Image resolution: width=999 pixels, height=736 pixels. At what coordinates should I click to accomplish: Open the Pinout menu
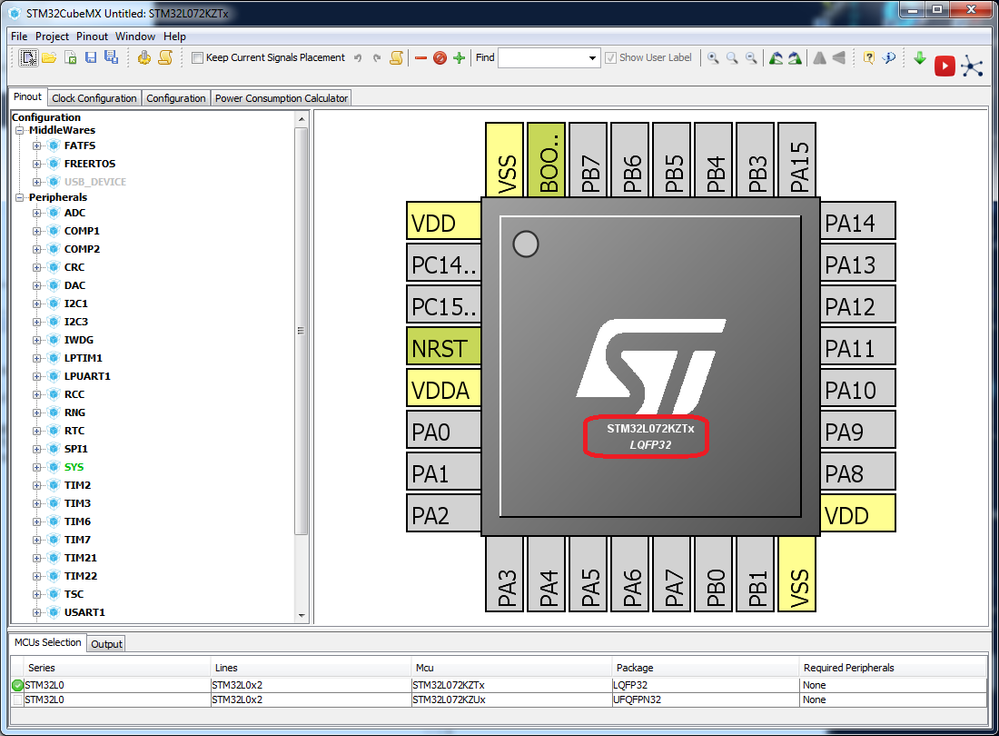pos(92,36)
